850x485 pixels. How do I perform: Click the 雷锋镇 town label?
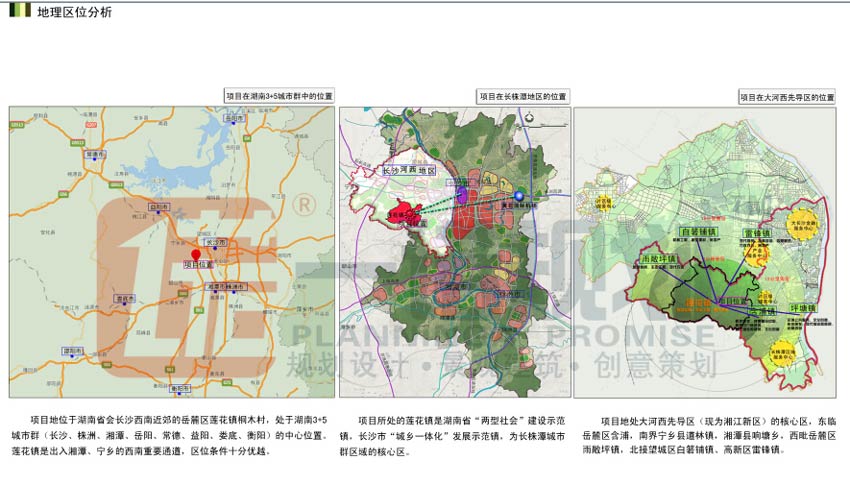pos(760,234)
